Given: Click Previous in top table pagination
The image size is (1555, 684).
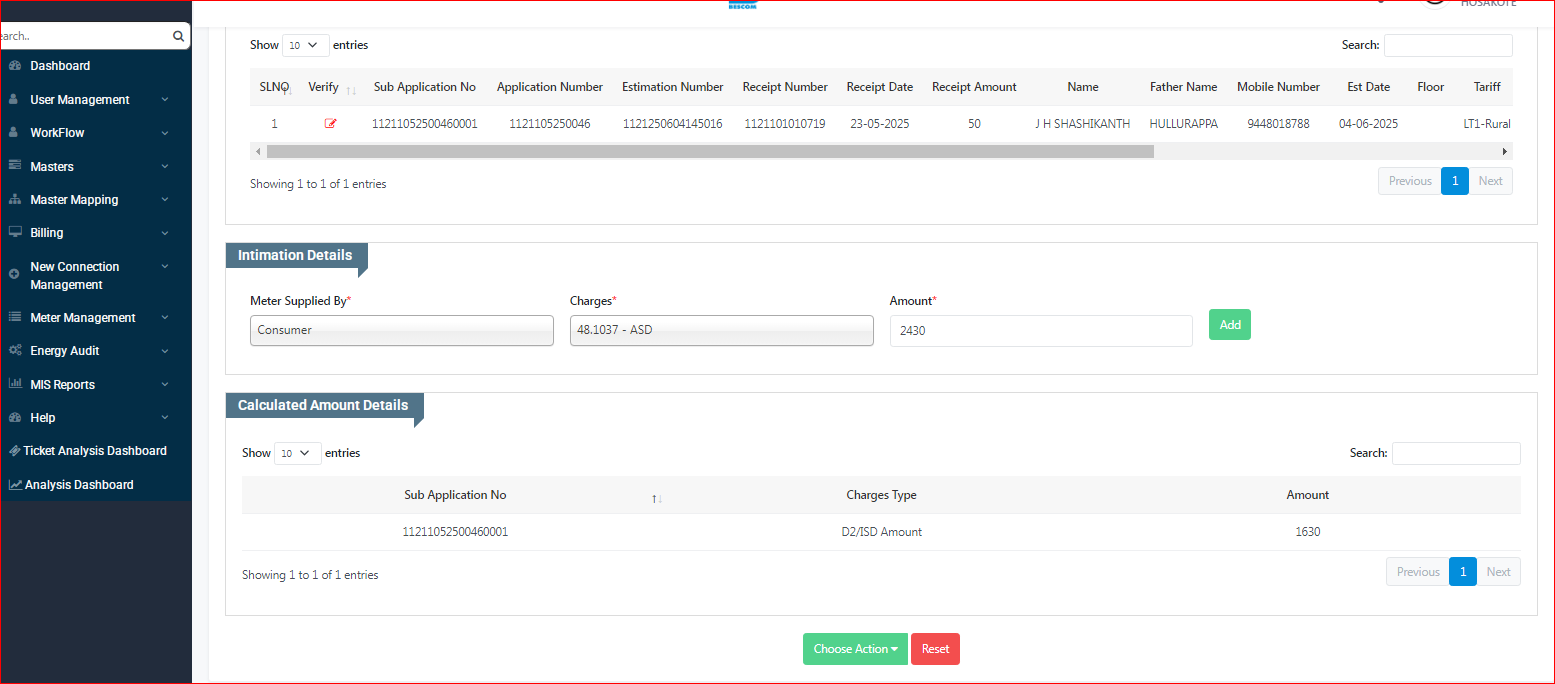Looking at the screenshot, I should (1410, 181).
